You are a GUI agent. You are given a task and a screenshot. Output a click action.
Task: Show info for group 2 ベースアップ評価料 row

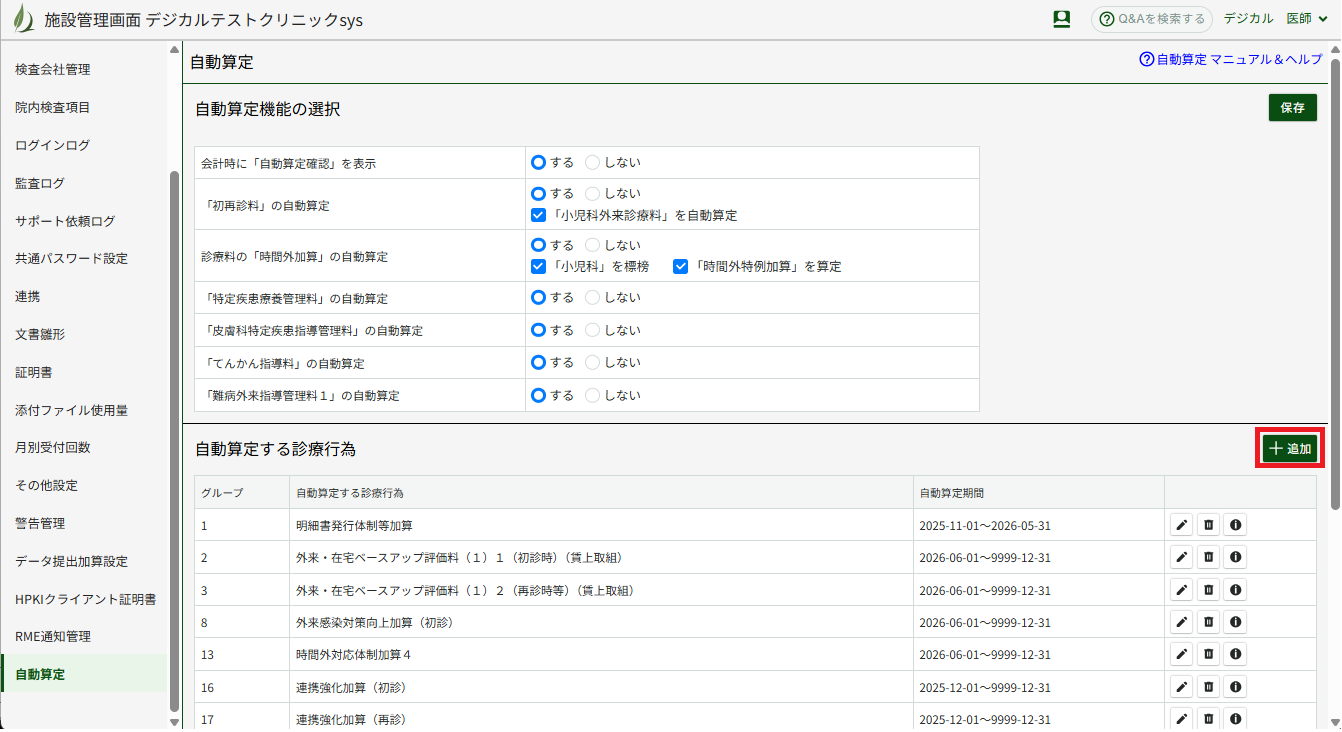coord(1236,557)
